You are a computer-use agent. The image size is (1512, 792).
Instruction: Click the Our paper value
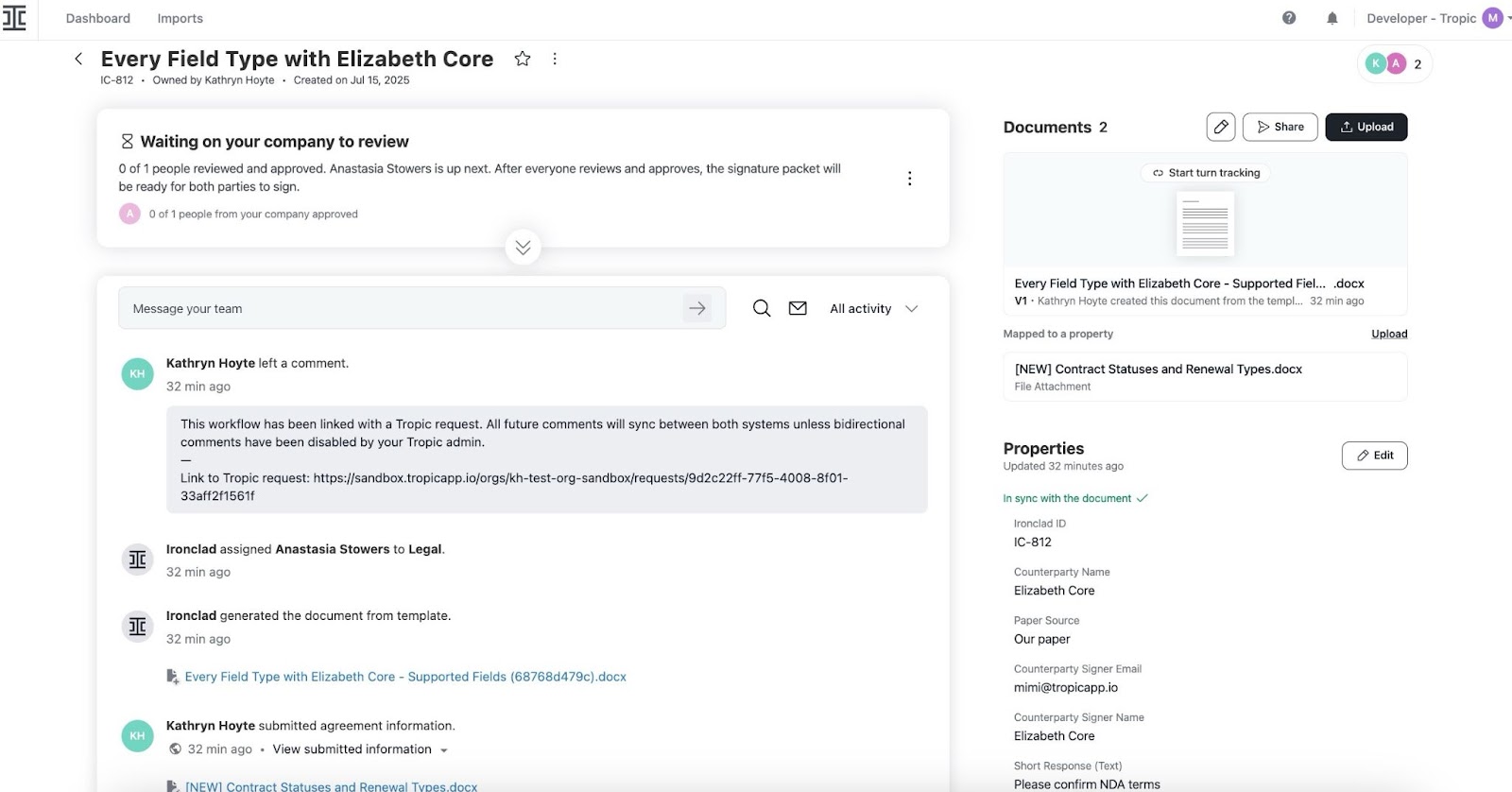(x=1041, y=639)
